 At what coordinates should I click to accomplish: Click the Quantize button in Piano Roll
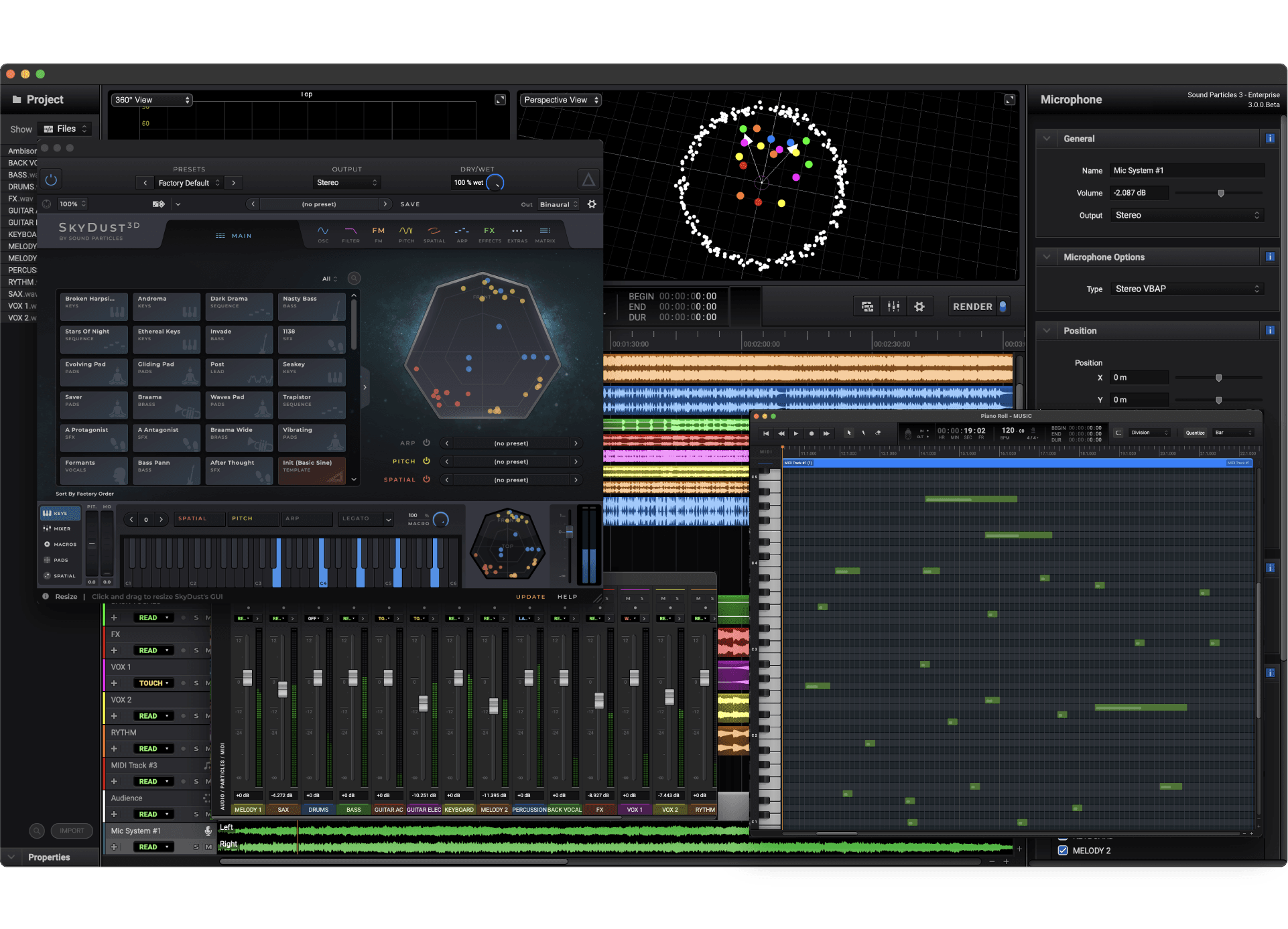1195,433
